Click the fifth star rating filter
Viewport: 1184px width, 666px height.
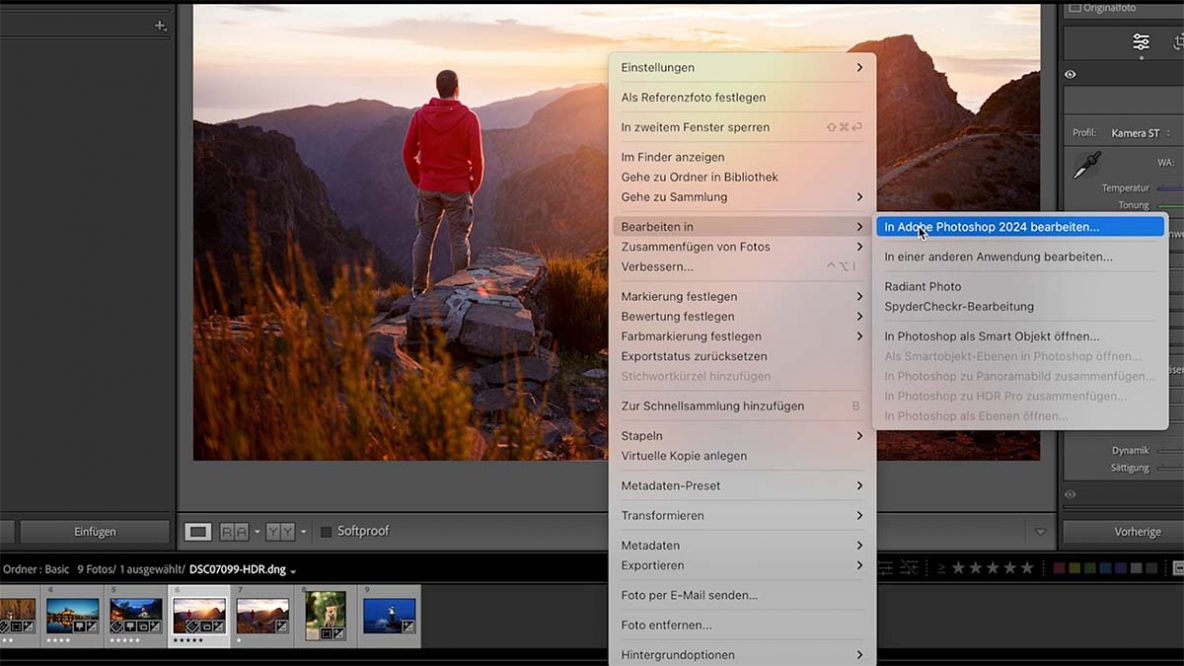click(x=1025, y=567)
